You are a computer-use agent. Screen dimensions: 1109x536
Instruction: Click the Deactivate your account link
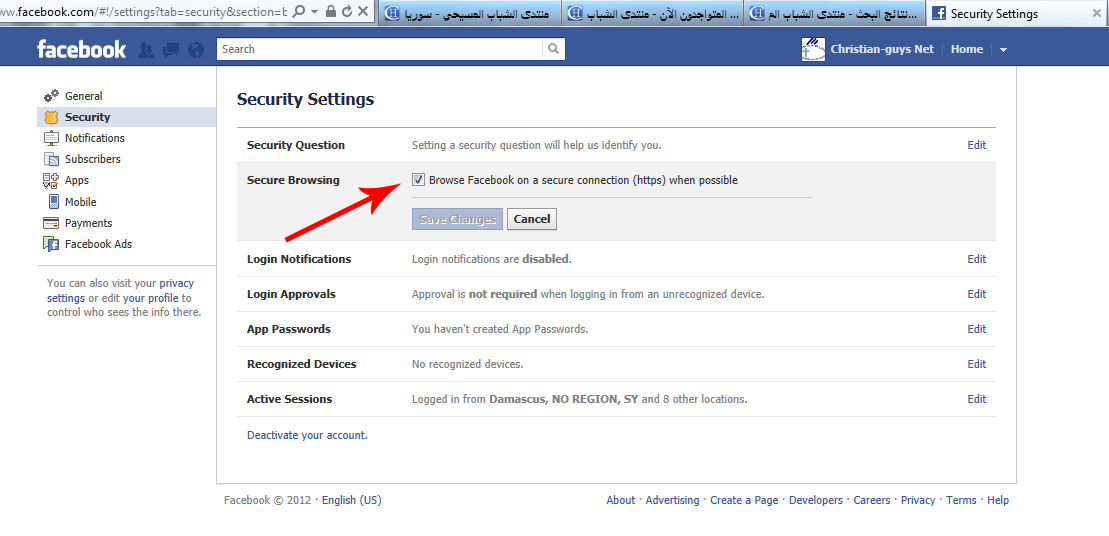[x=307, y=435]
